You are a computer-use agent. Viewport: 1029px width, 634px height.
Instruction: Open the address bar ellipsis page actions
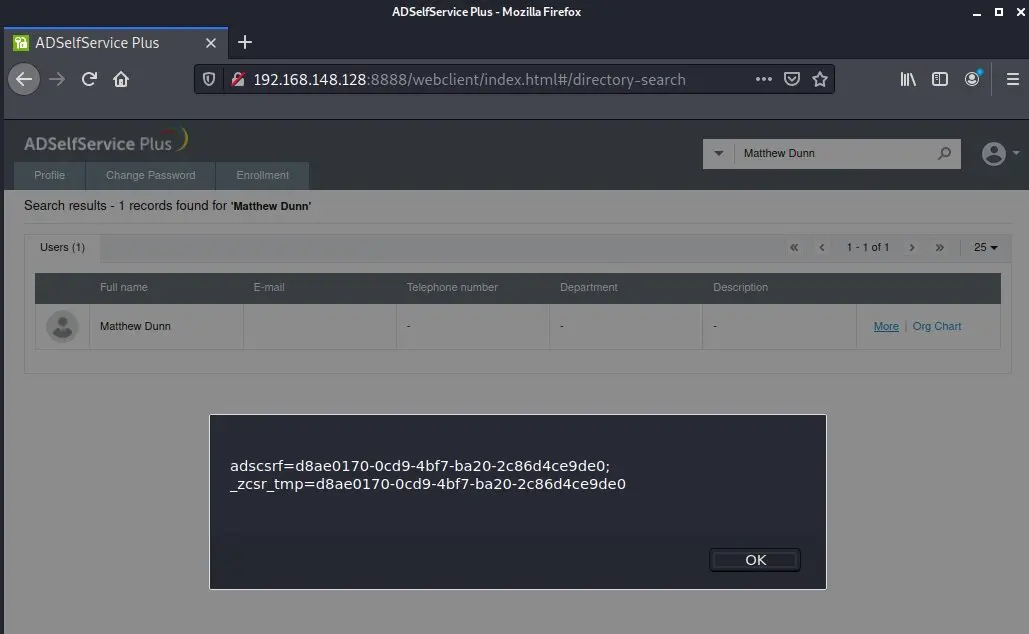[763, 78]
